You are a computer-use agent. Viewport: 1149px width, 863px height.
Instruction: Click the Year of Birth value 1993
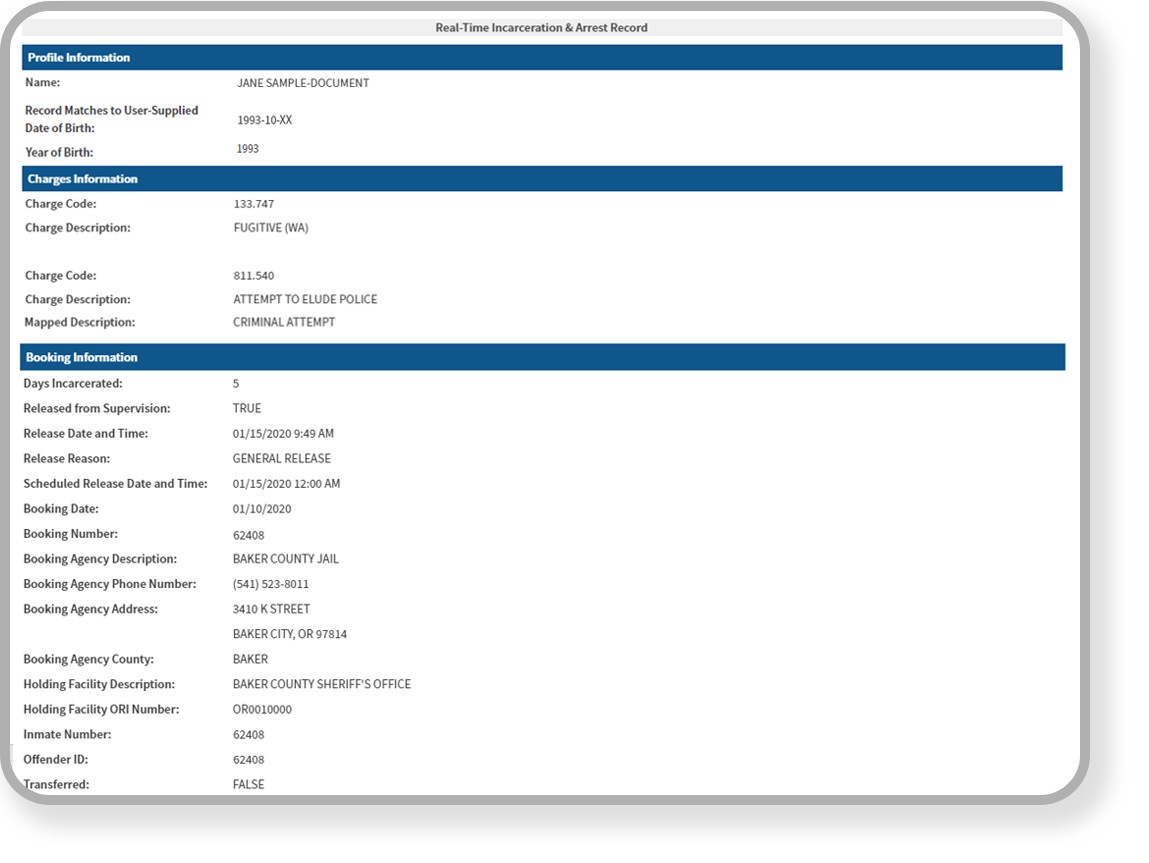pos(248,149)
